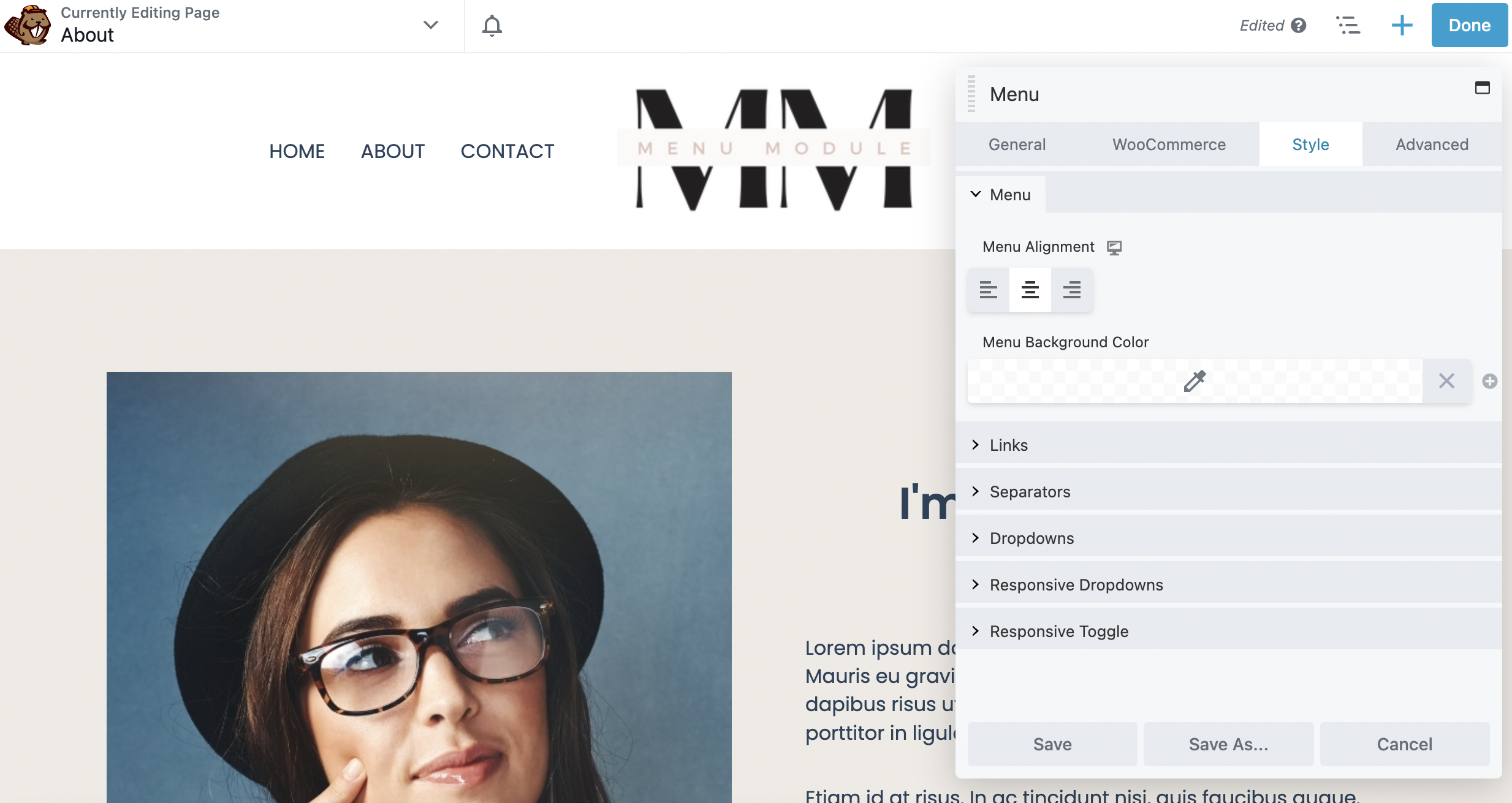Image resolution: width=1512 pixels, height=803 pixels.
Task: Expand the Links section
Action: tap(1008, 444)
